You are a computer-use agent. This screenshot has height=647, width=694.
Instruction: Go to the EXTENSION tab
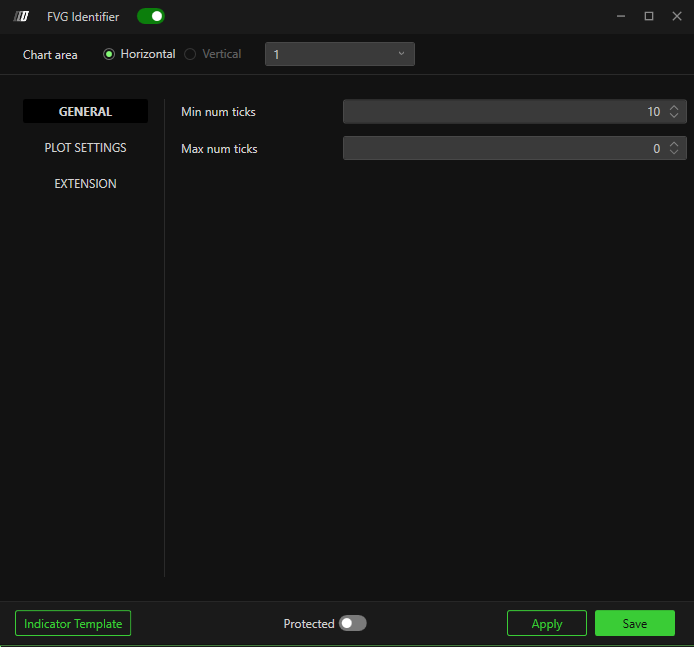(x=85, y=184)
